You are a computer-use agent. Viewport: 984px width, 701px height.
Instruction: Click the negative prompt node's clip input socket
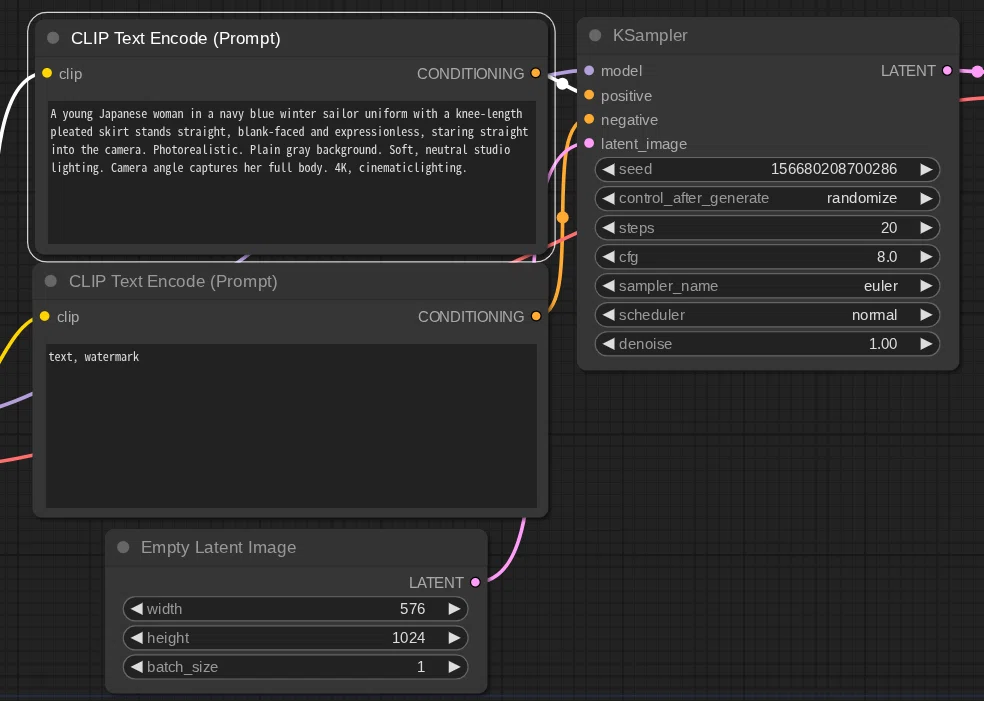click(x=45, y=316)
